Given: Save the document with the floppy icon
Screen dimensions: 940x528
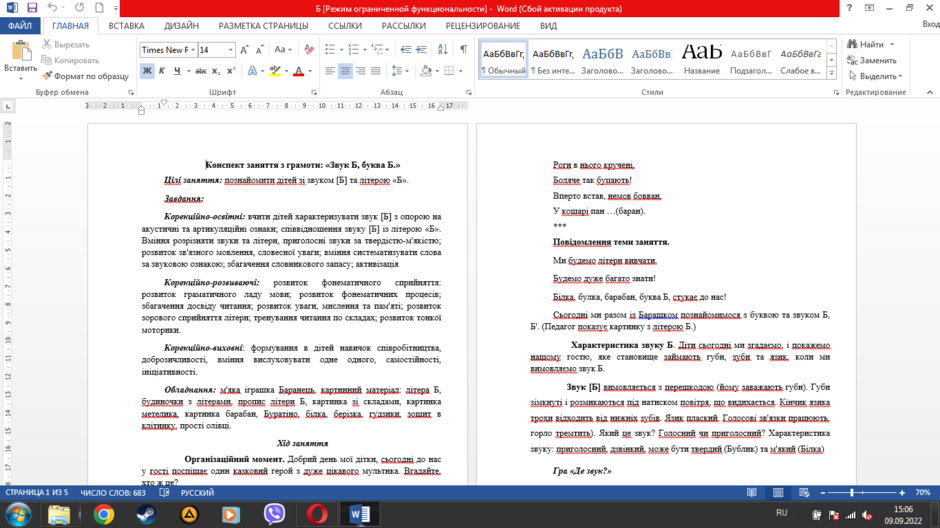Looking at the screenshot, I should [x=32, y=8].
